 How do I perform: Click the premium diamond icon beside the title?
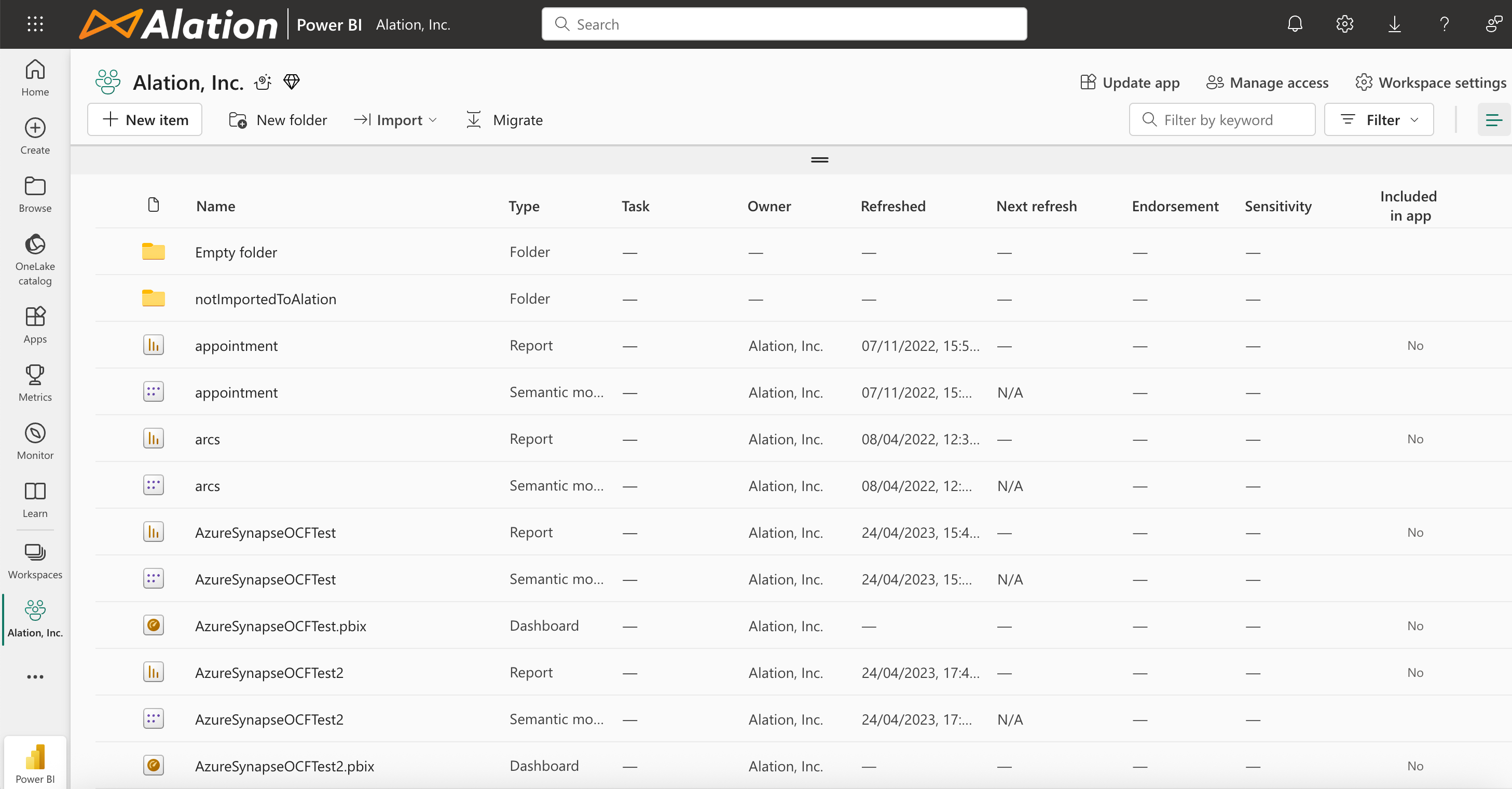pyautogui.click(x=291, y=81)
